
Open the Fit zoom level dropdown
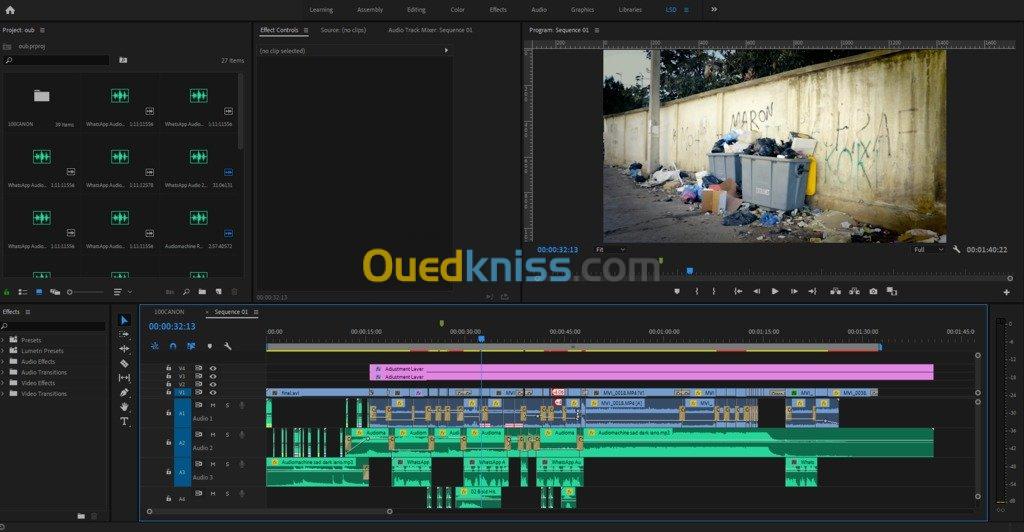pos(610,249)
